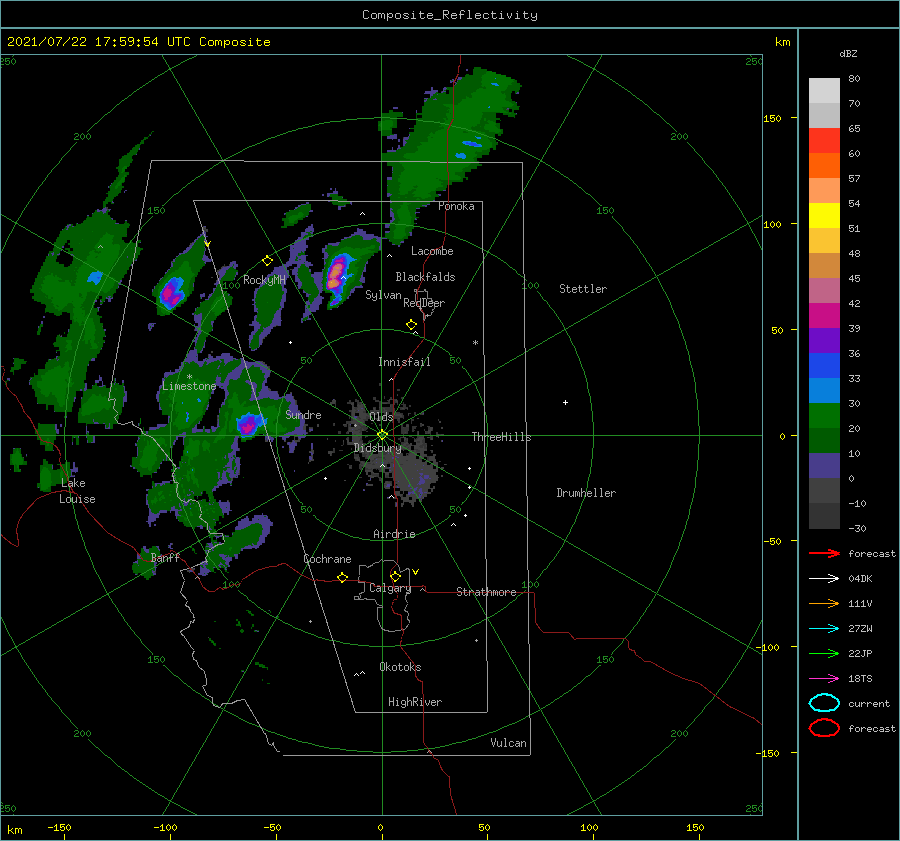Click the cyan current ellipse legend icon

[824, 703]
